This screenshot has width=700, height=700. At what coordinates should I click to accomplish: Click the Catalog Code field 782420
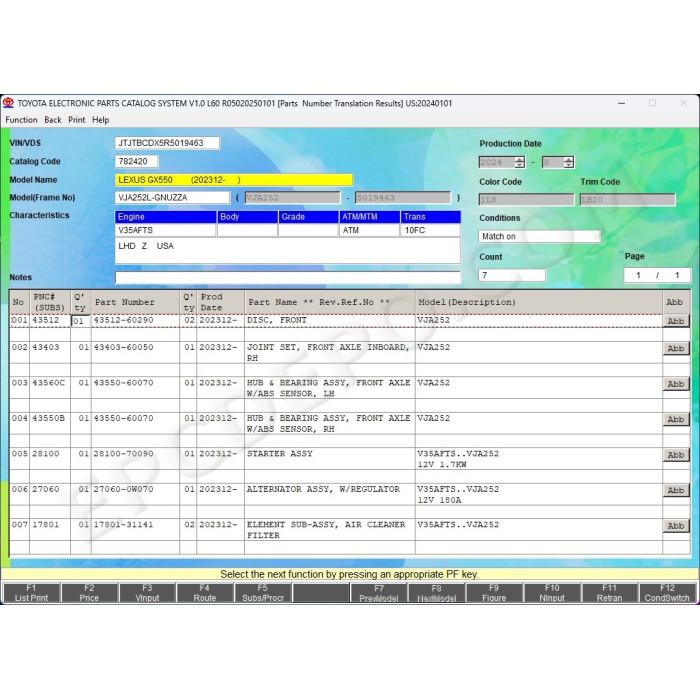click(136, 161)
